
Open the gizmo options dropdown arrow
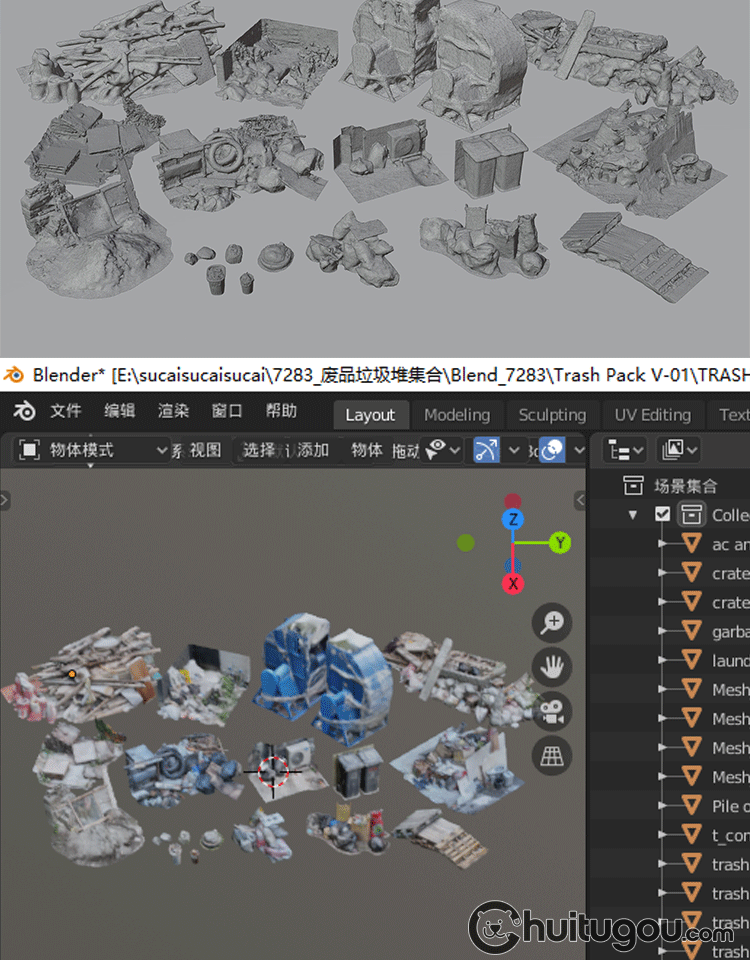pyautogui.click(x=514, y=451)
